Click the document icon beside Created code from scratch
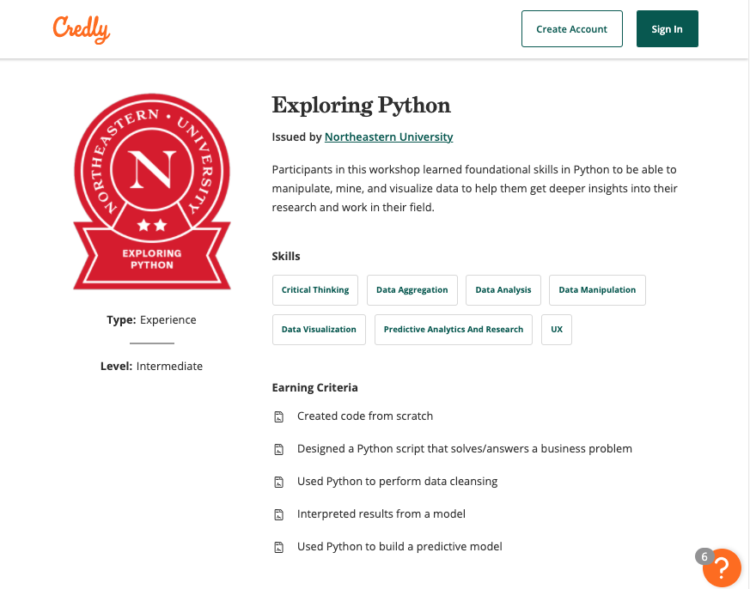The image size is (750, 589). click(x=279, y=417)
